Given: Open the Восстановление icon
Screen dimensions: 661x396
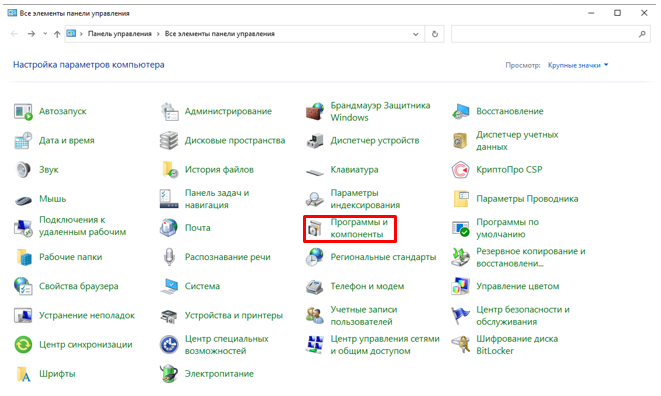Looking at the screenshot, I should [x=461, y=112].
